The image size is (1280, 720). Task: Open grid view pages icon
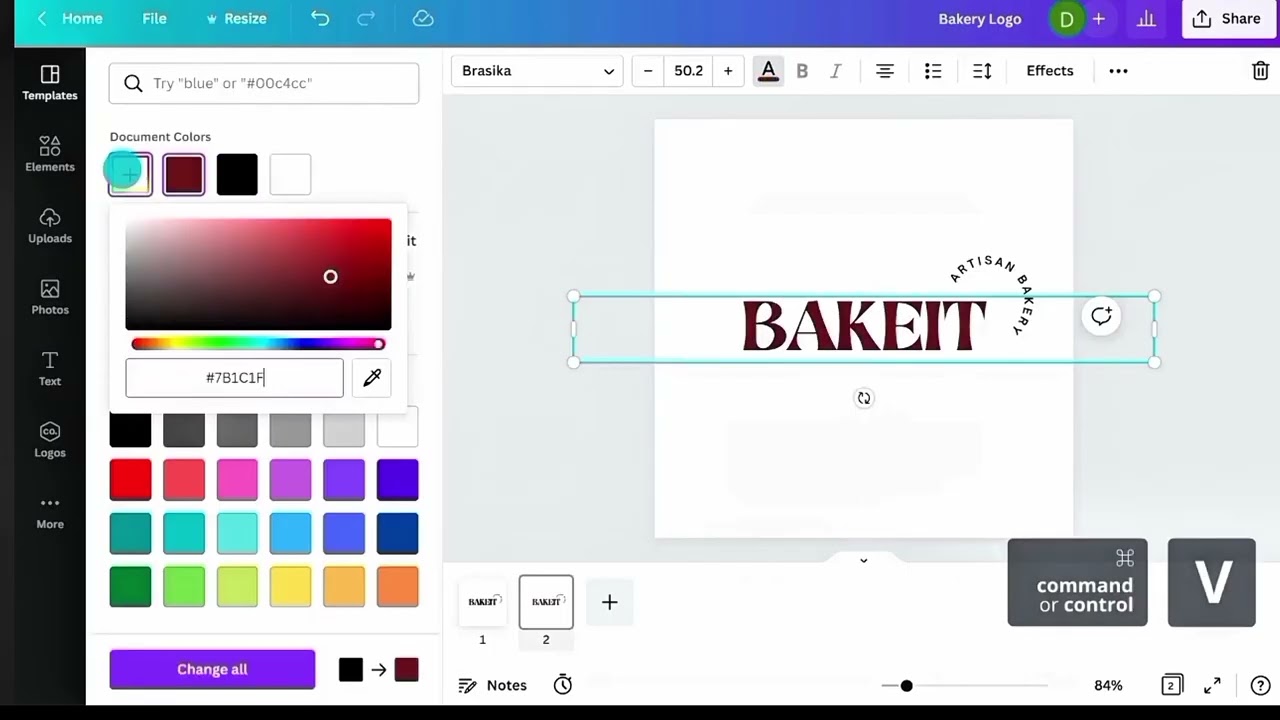point(1171,685)
